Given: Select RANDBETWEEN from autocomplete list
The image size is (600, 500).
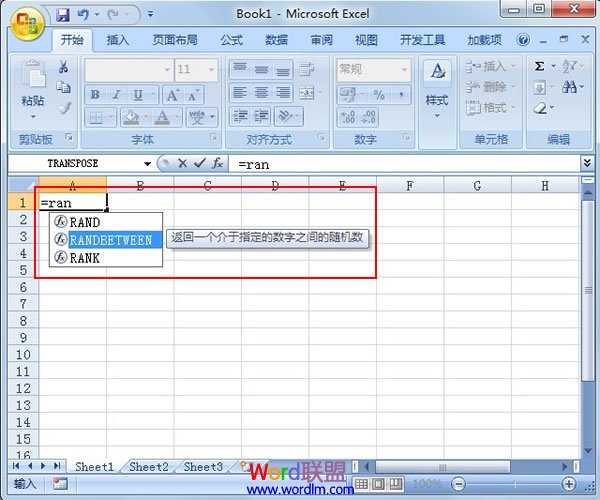Looking at the screenshot, I should coord(110,240).
